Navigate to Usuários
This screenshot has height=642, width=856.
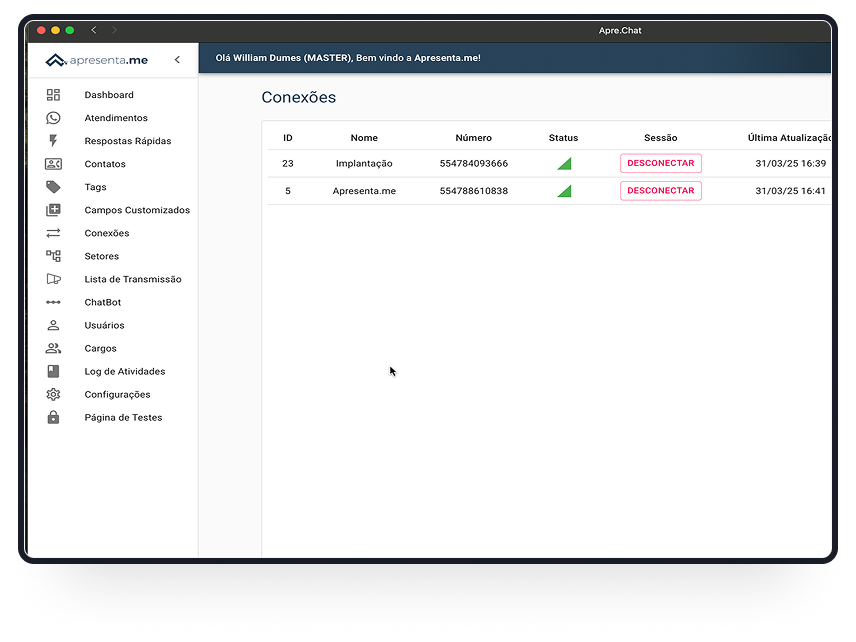point(104,325)
